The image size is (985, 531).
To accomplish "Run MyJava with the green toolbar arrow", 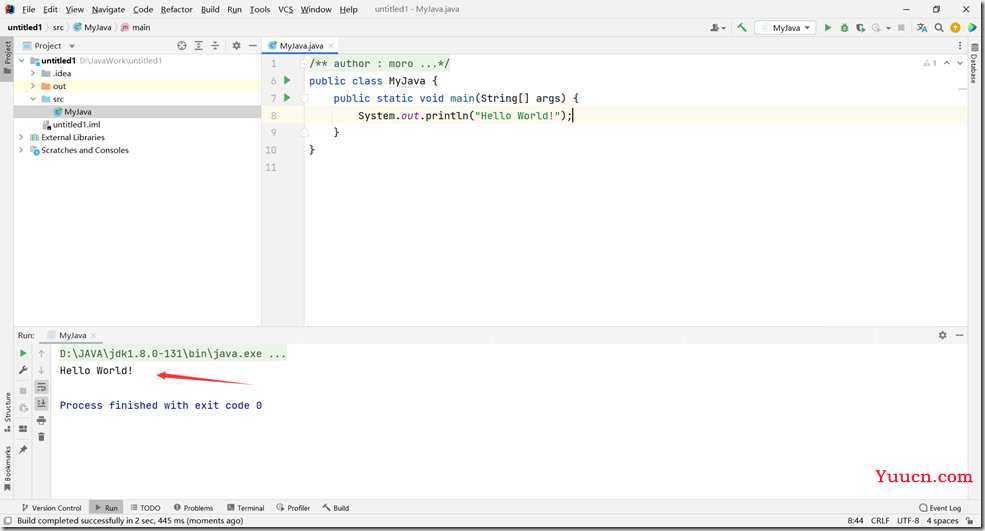I will (x=828, y=28).
